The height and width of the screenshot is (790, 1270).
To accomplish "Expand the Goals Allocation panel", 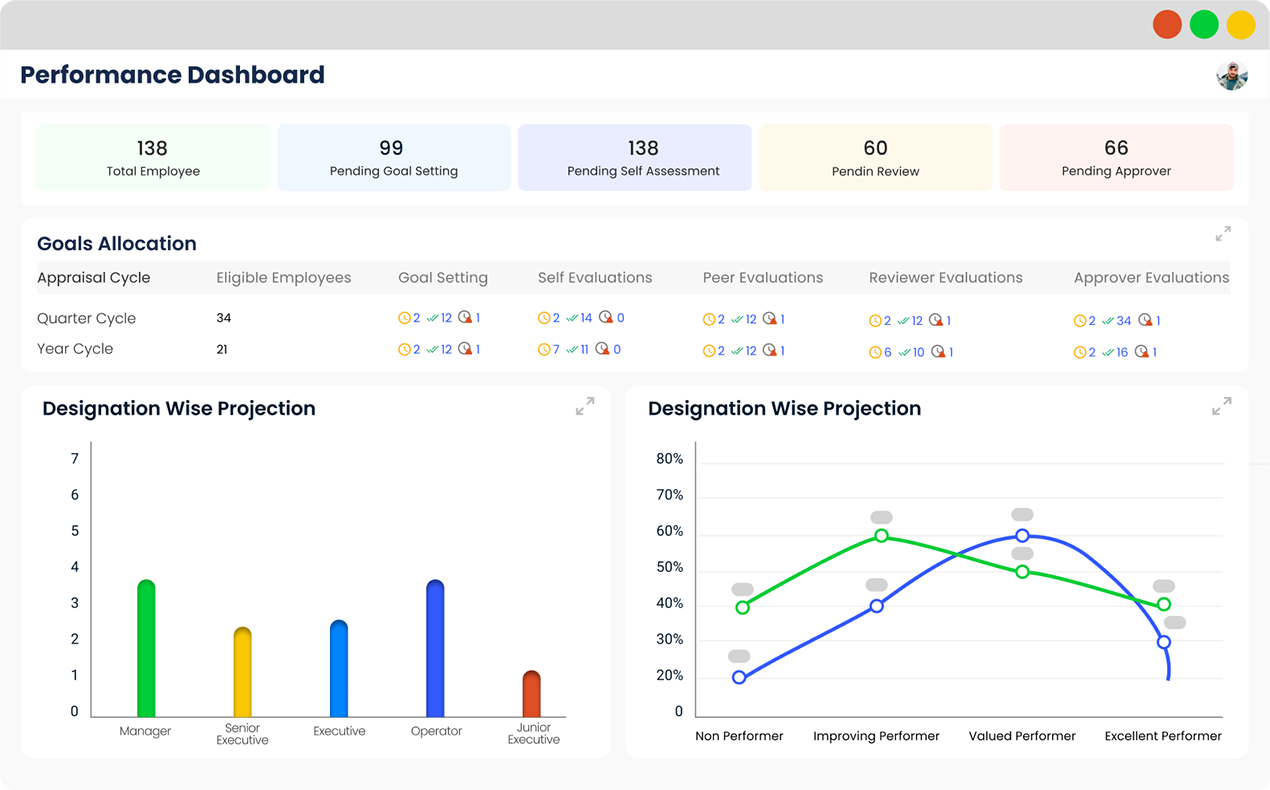I will point(1223,234).
